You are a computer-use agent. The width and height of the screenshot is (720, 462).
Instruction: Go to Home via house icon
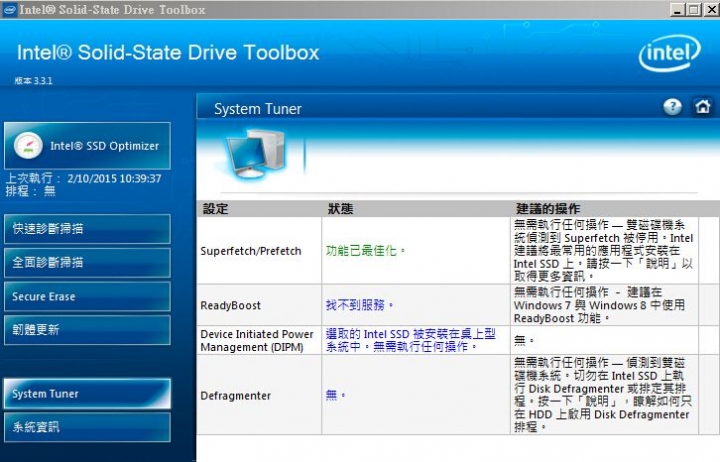(703, 107)
